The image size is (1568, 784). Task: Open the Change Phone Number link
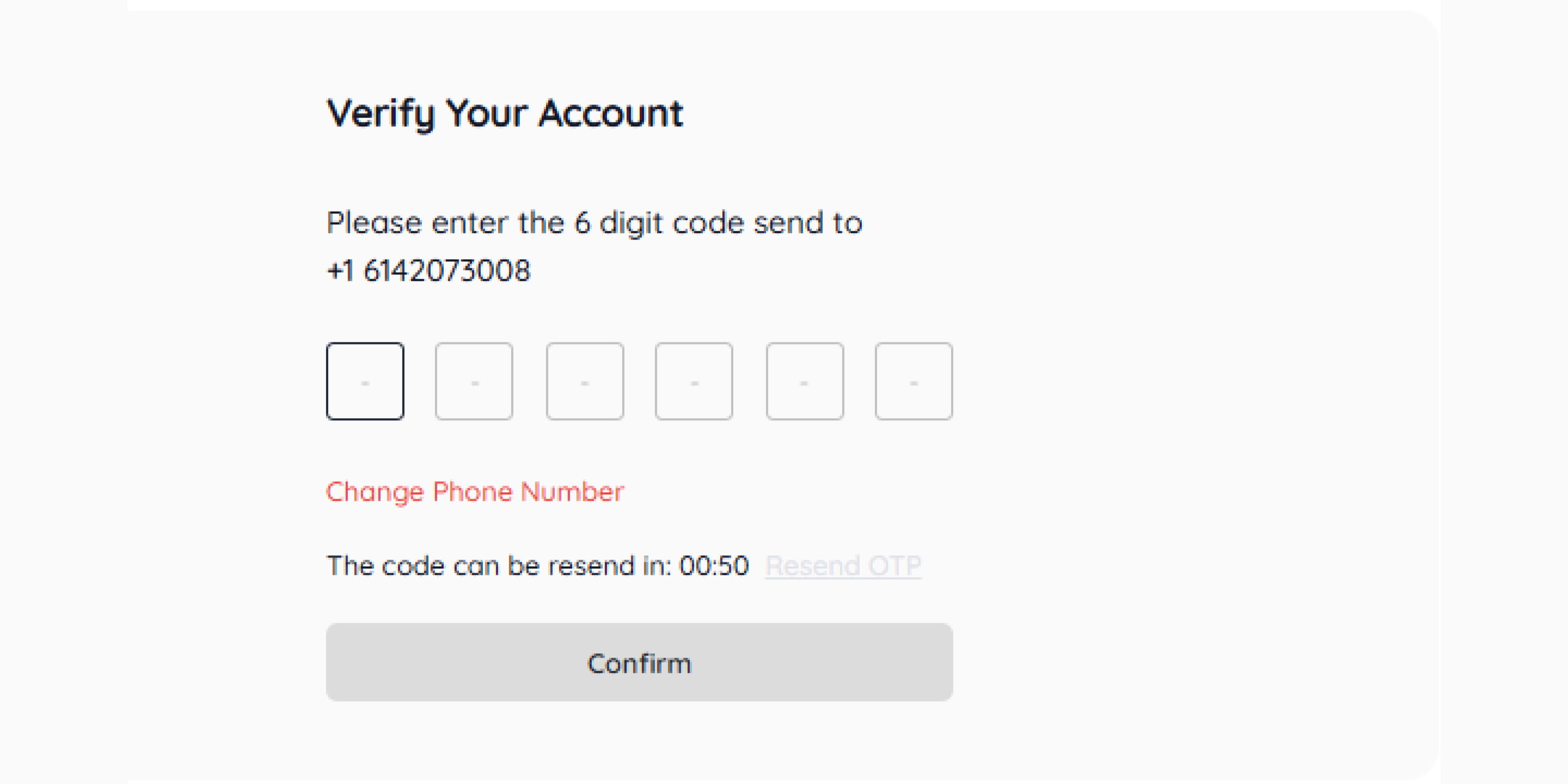tap(475, 491)
